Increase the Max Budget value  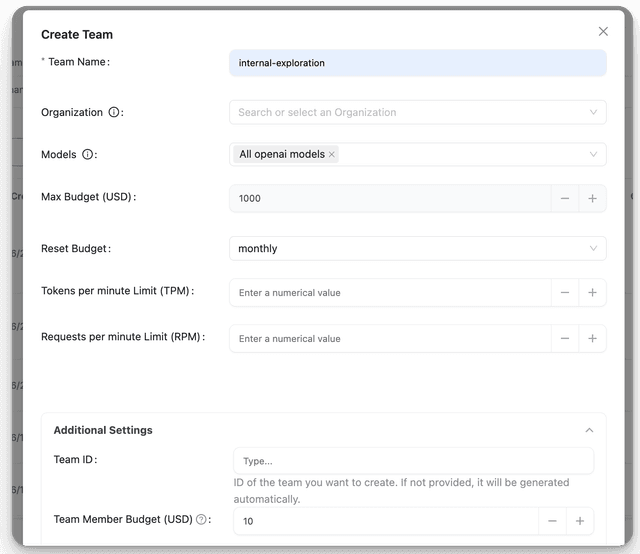point(592,198)
